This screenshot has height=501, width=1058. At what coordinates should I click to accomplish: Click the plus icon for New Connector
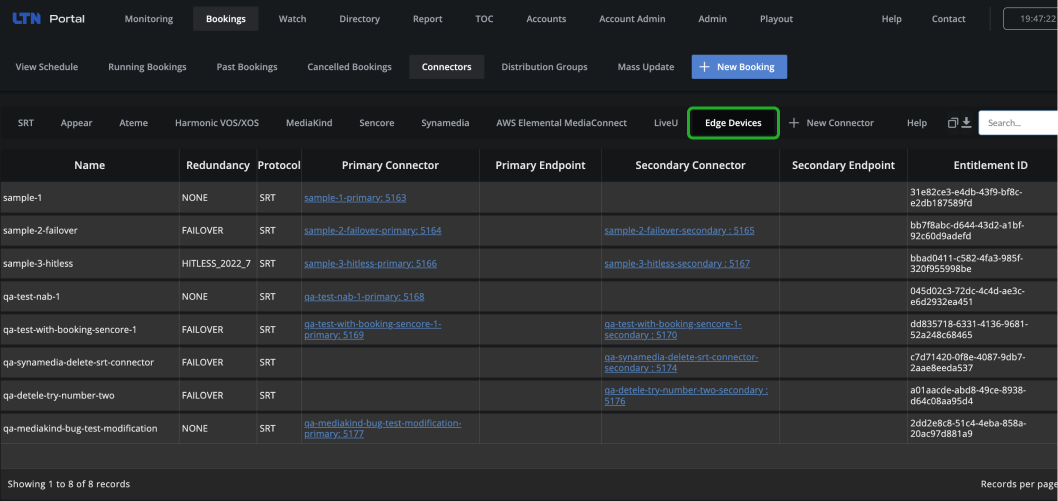(794, 123)
